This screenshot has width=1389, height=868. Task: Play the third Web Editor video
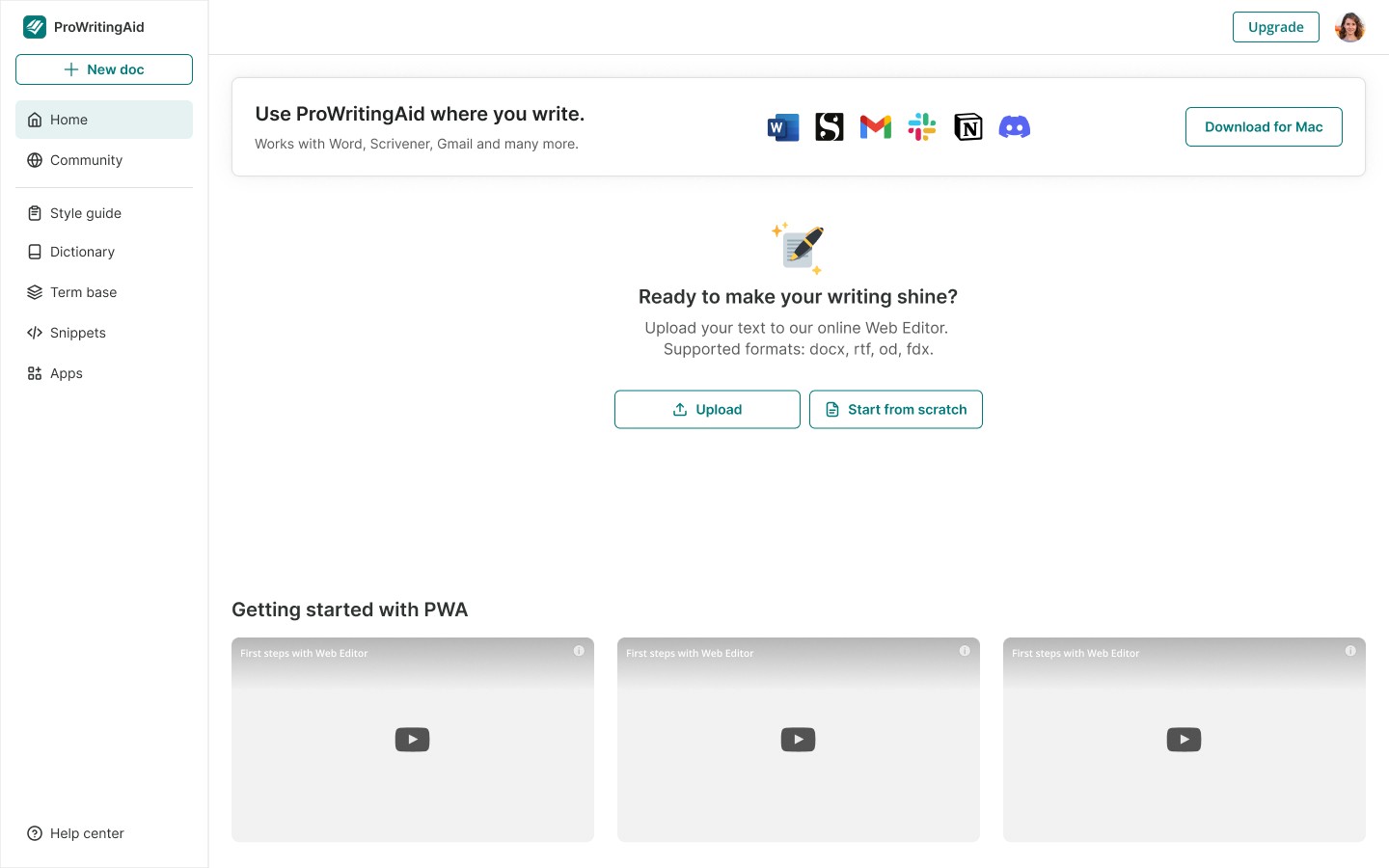pos(1184,740)
